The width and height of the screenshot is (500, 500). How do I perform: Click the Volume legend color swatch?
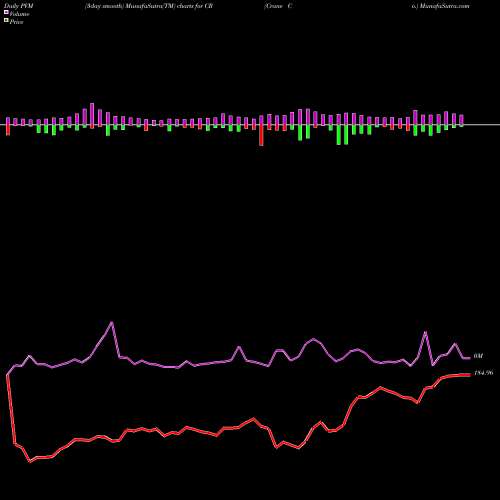pos(6,13)
